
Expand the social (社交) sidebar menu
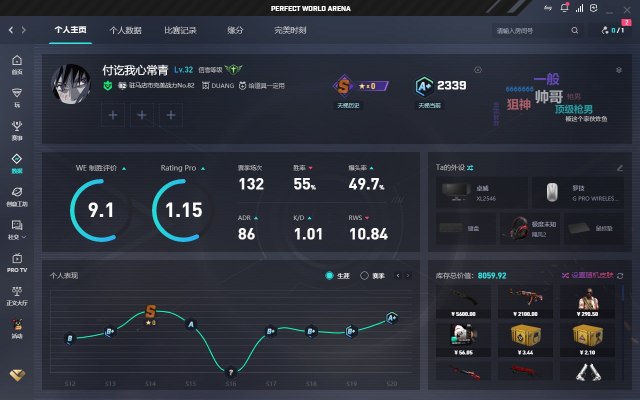(17, 229)
